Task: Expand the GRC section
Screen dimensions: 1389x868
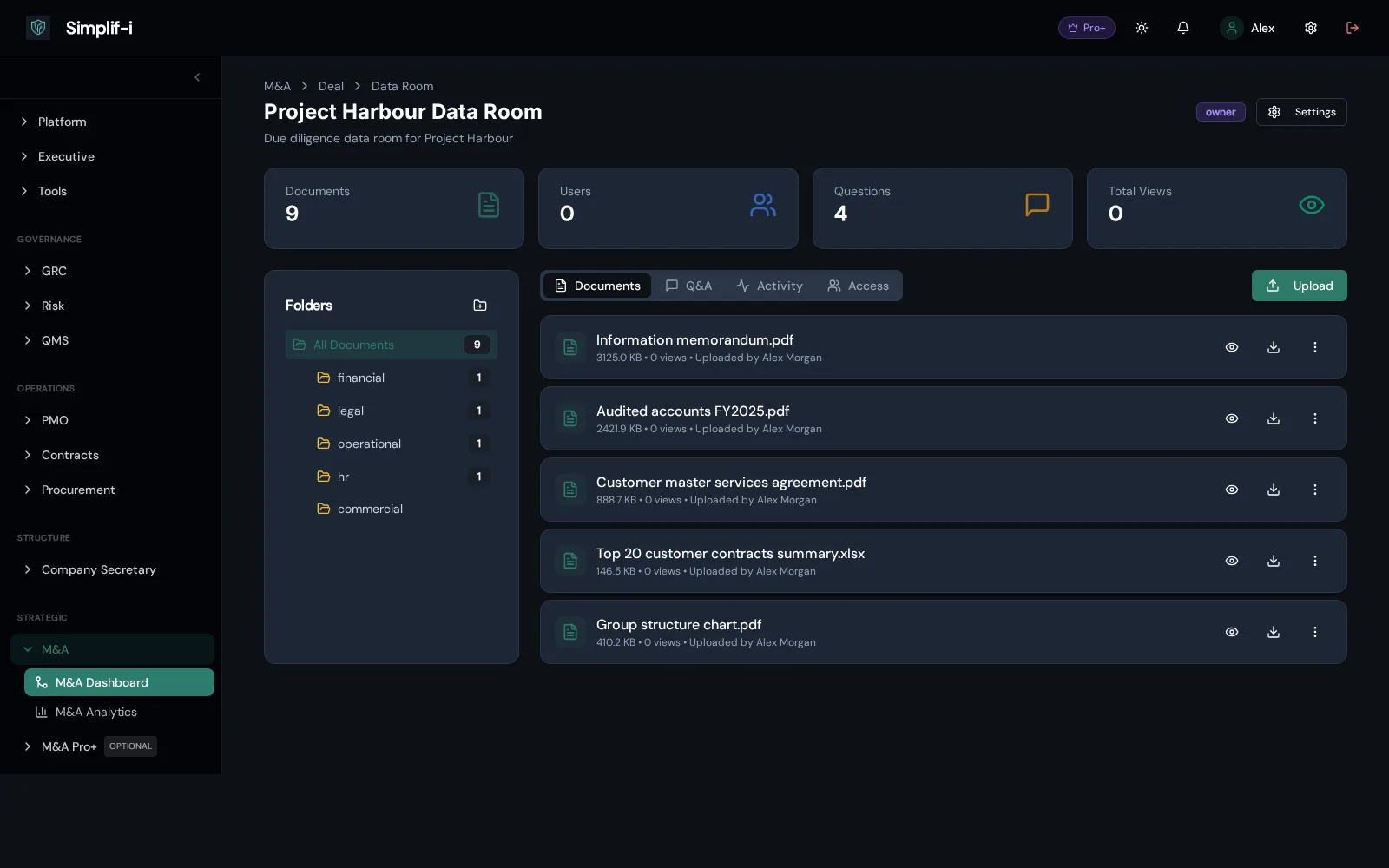Action: 110,271
